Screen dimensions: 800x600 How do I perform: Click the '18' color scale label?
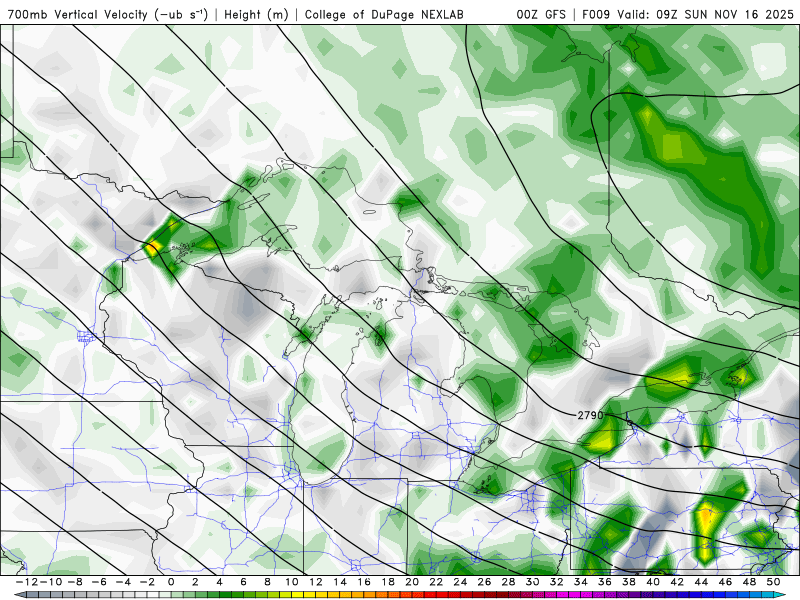pos(388,582)
